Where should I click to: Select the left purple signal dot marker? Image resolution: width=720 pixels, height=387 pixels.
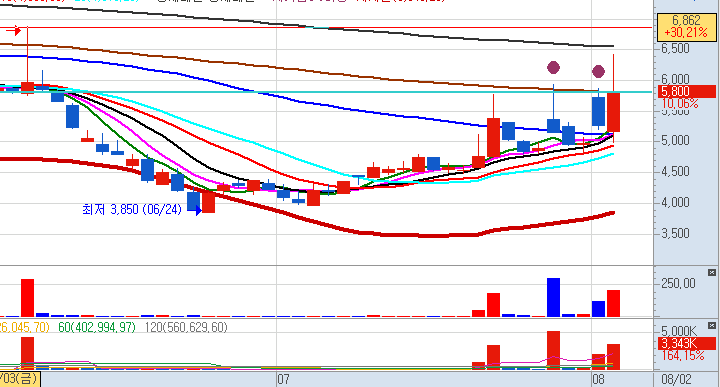[x=554, y=68]
